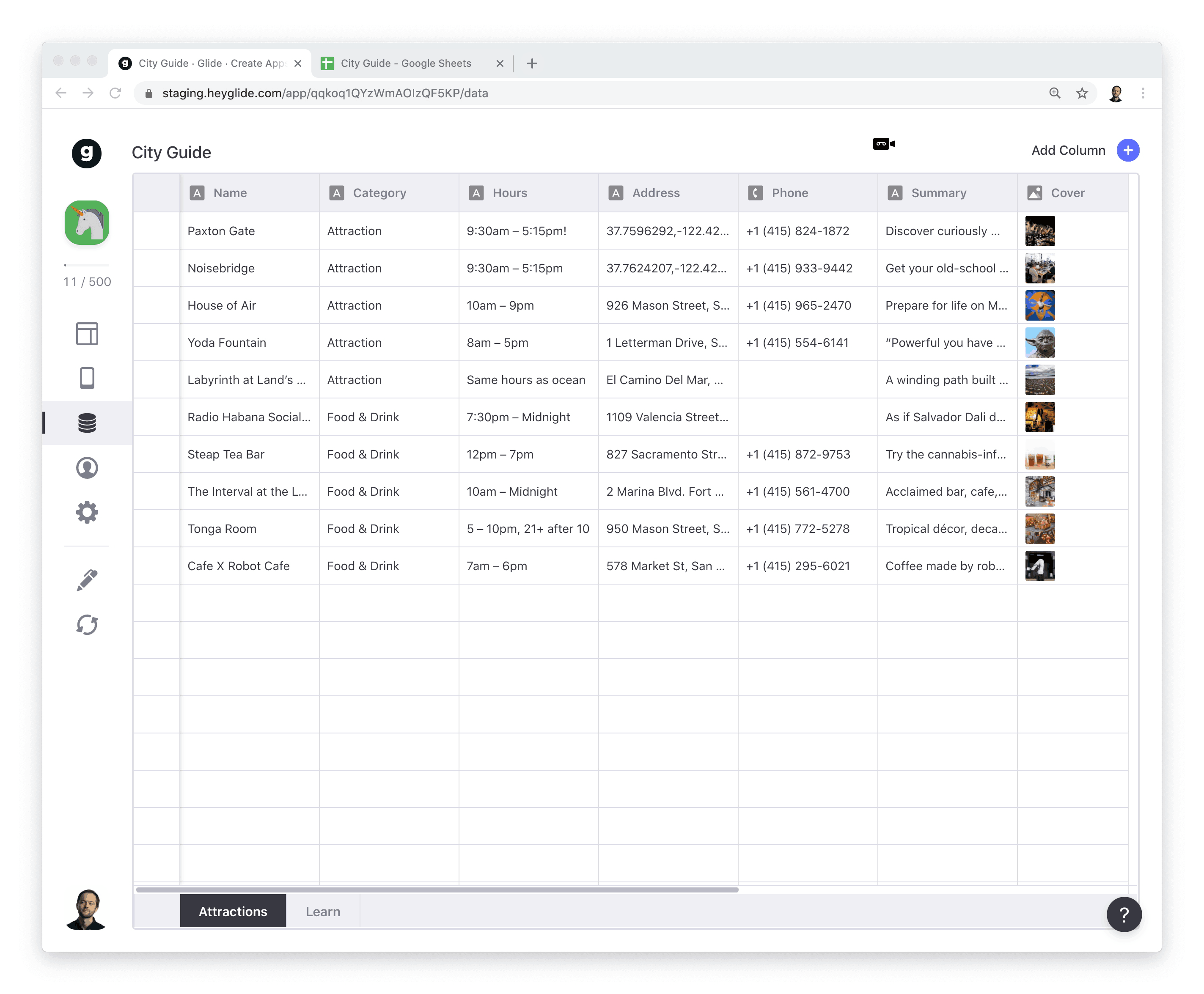The image size is (1204, 994).
Task: Click the video camera recording icon
Action: coord(883,144)
